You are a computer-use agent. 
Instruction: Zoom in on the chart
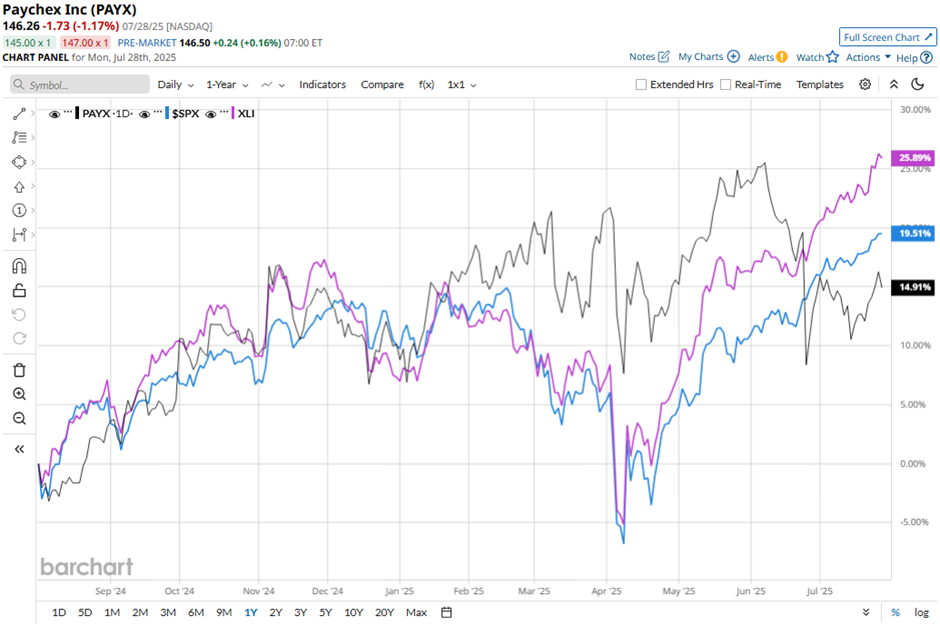[x=19, y=394]
